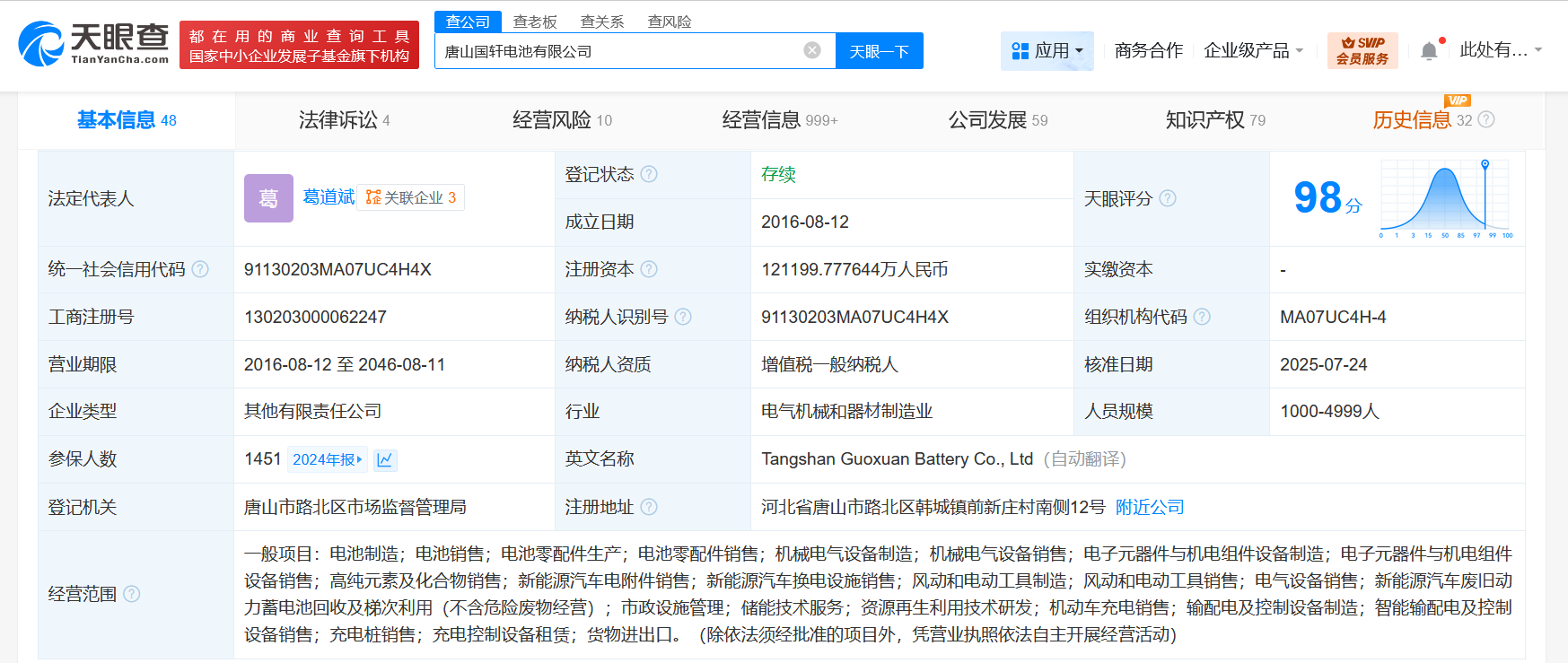Click the 98分 score value
The height and width of the screenshot is (663, 1568).
(1327, 197)
